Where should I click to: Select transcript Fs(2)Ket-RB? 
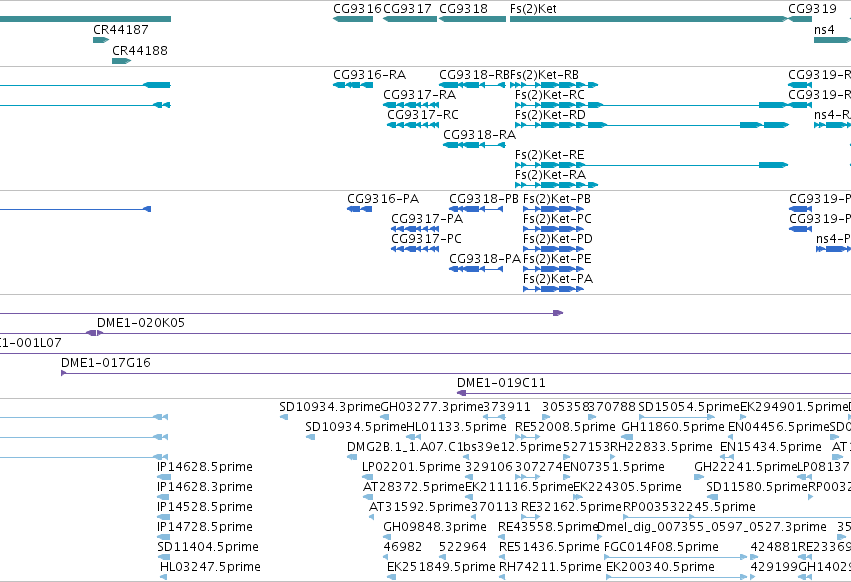[x=554, y=85]
